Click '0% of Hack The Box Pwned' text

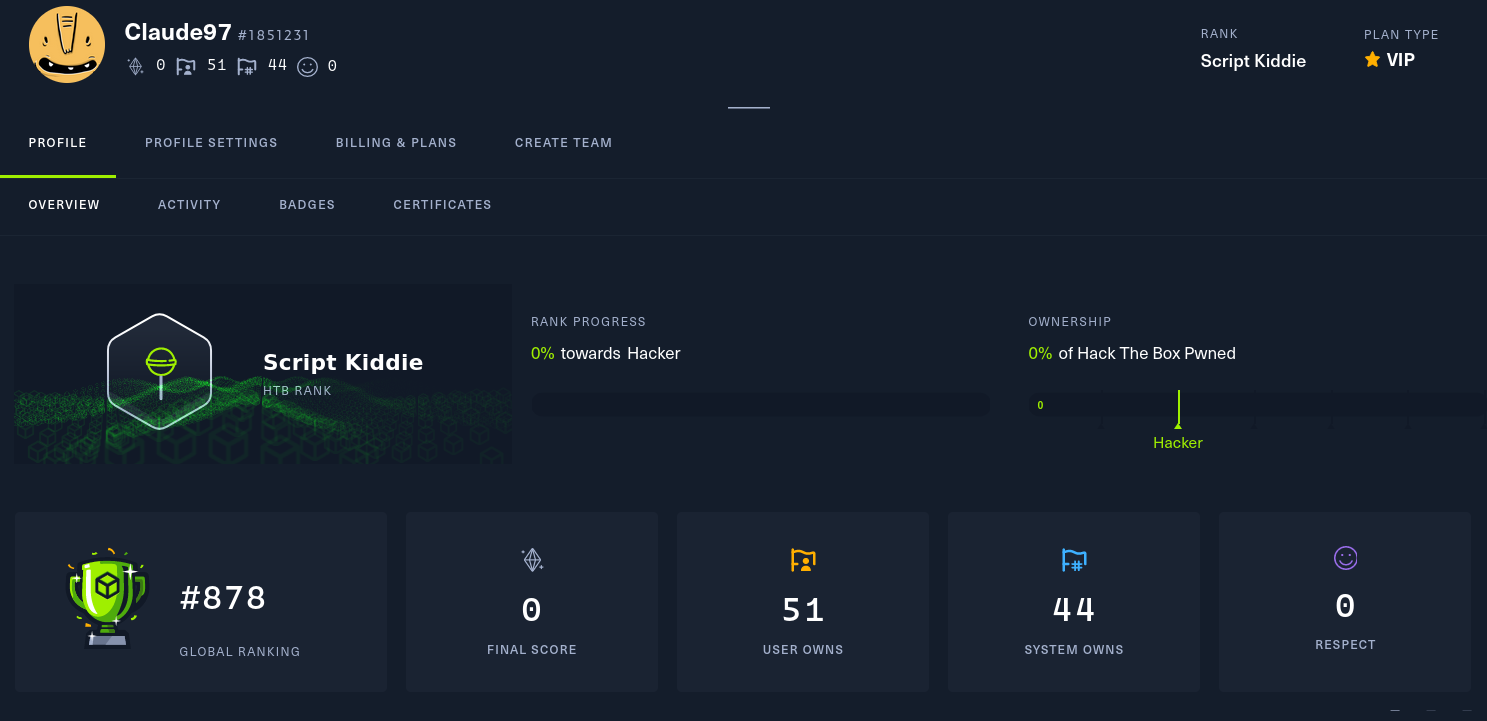(x=1132, y=353)
